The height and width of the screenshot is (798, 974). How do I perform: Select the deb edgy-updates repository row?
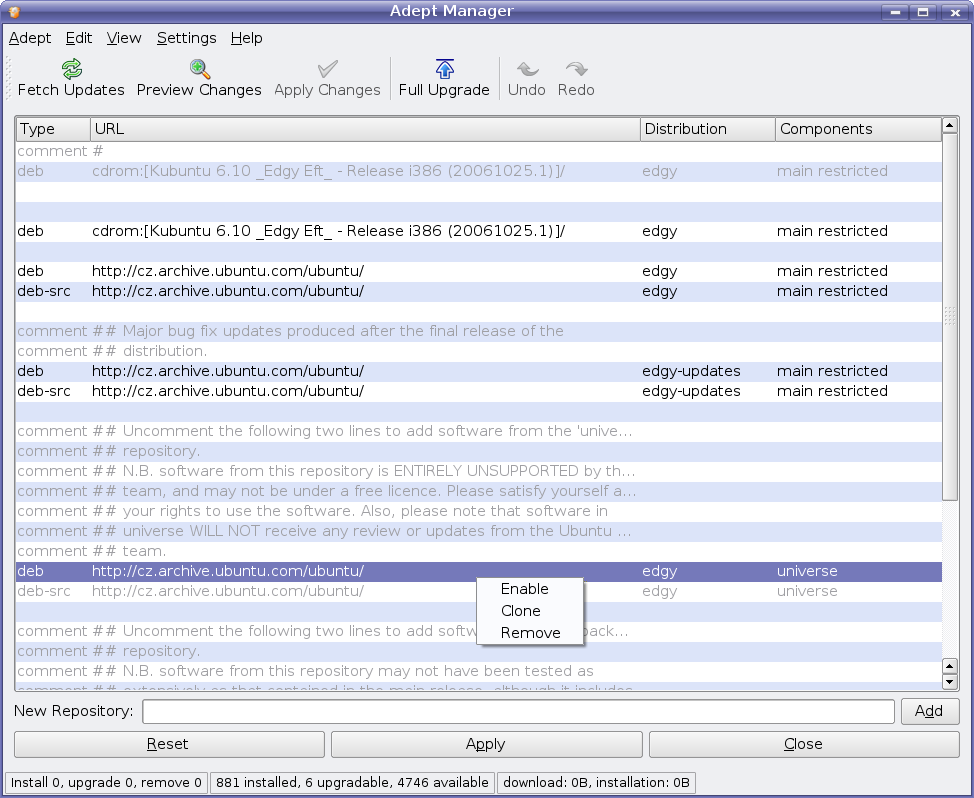coord(479,371)
